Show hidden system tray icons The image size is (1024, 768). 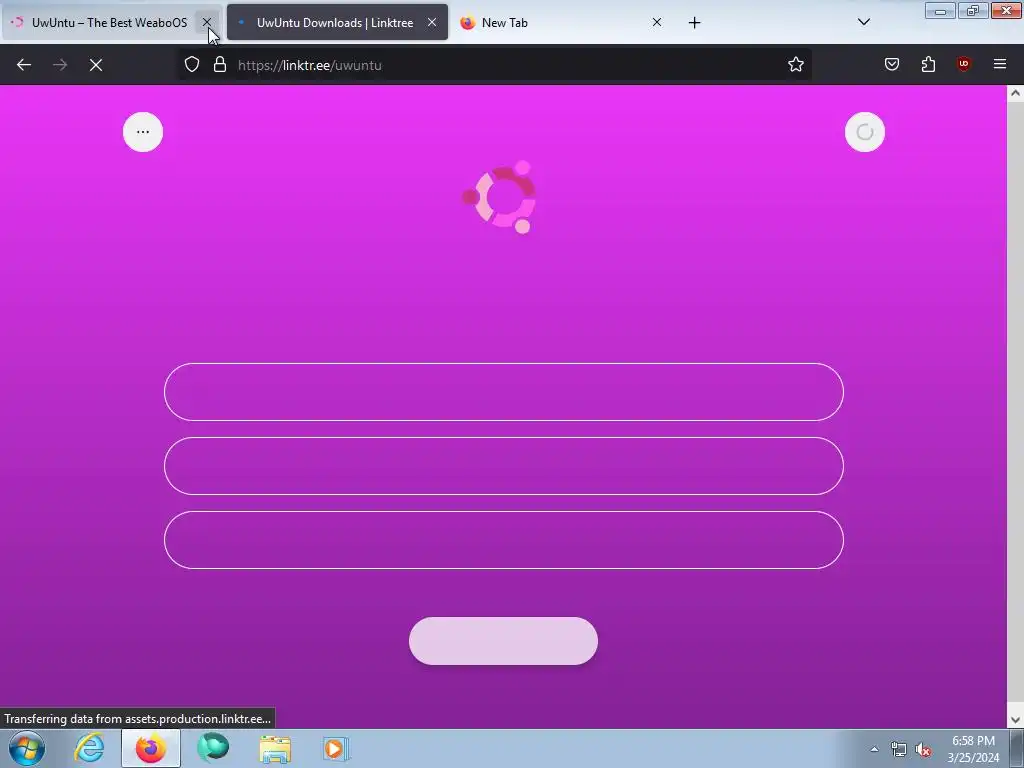[x=874, y=749]
